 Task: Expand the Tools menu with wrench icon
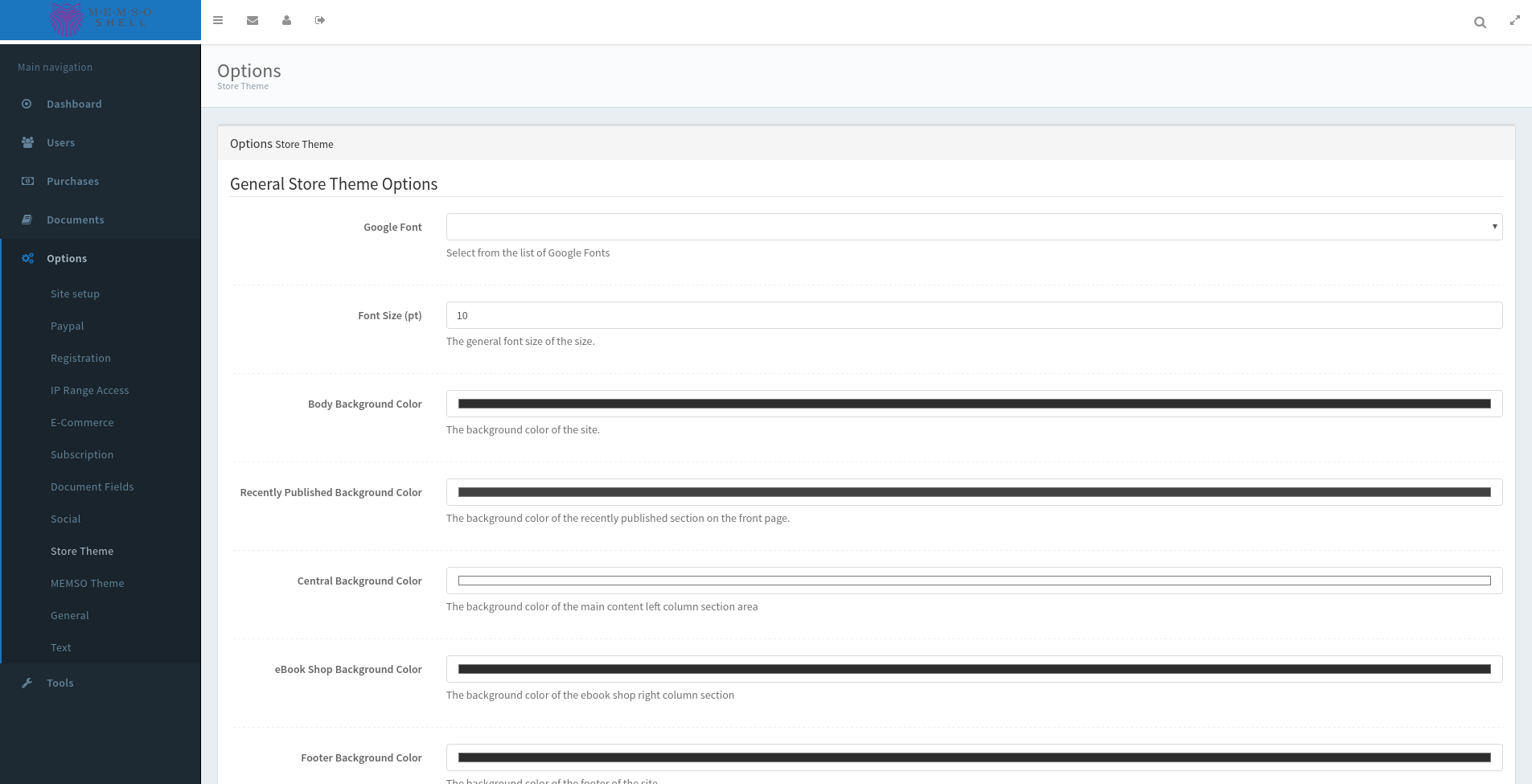[60, 683]
